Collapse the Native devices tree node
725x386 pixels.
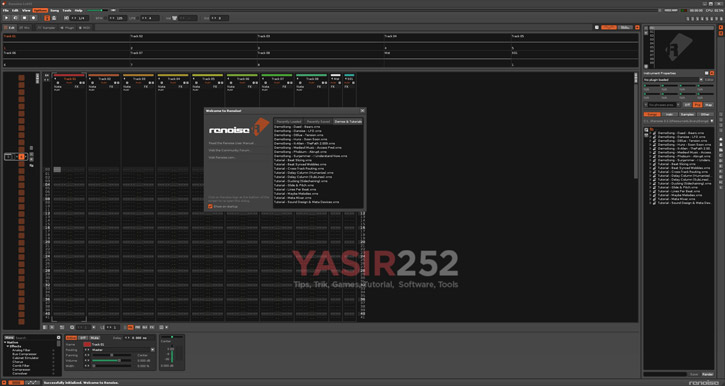[5, 343]
